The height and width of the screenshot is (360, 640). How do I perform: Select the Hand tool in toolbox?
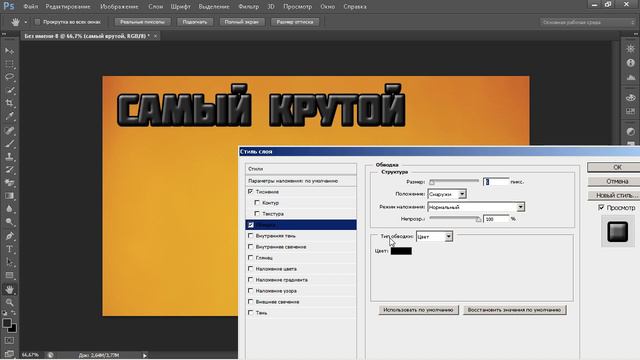(x=9, y=289)
